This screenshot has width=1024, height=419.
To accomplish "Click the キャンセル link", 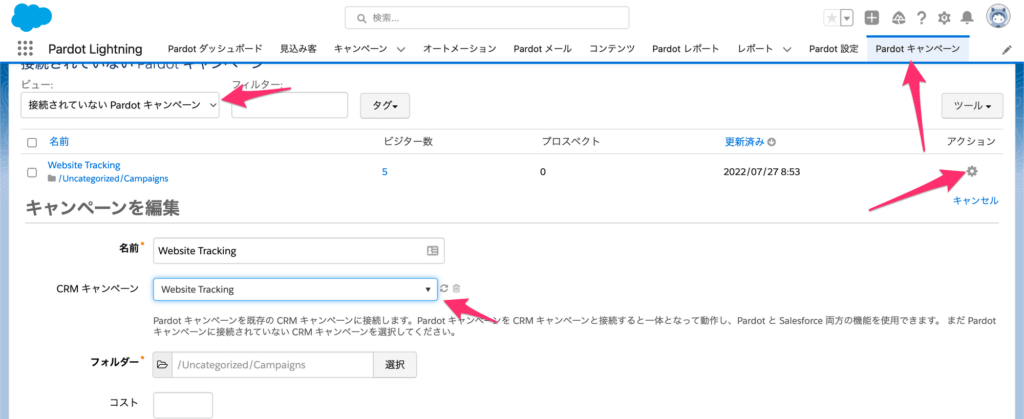I will coord(976,201).
